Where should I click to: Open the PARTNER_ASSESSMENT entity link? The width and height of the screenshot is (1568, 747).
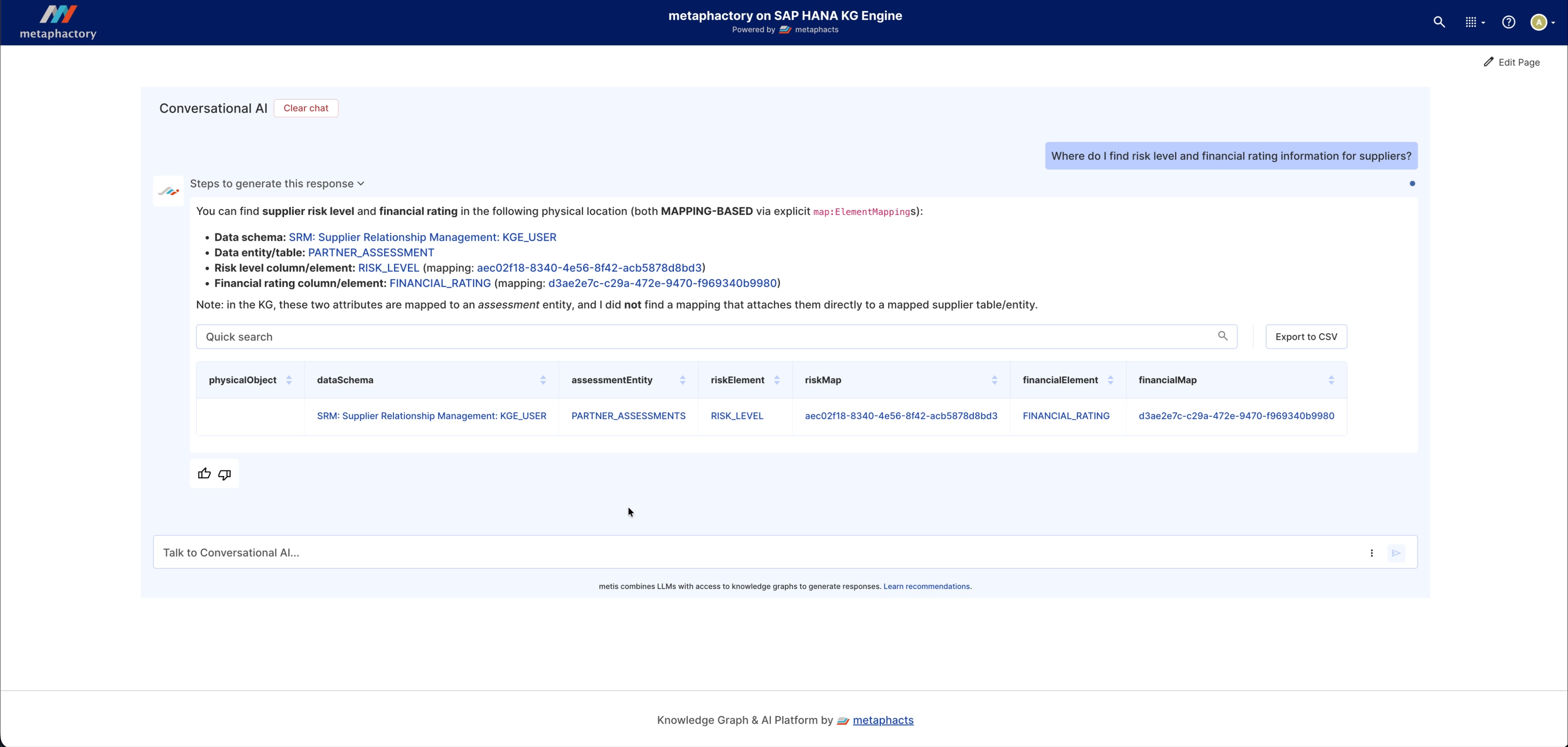[371, 253]
